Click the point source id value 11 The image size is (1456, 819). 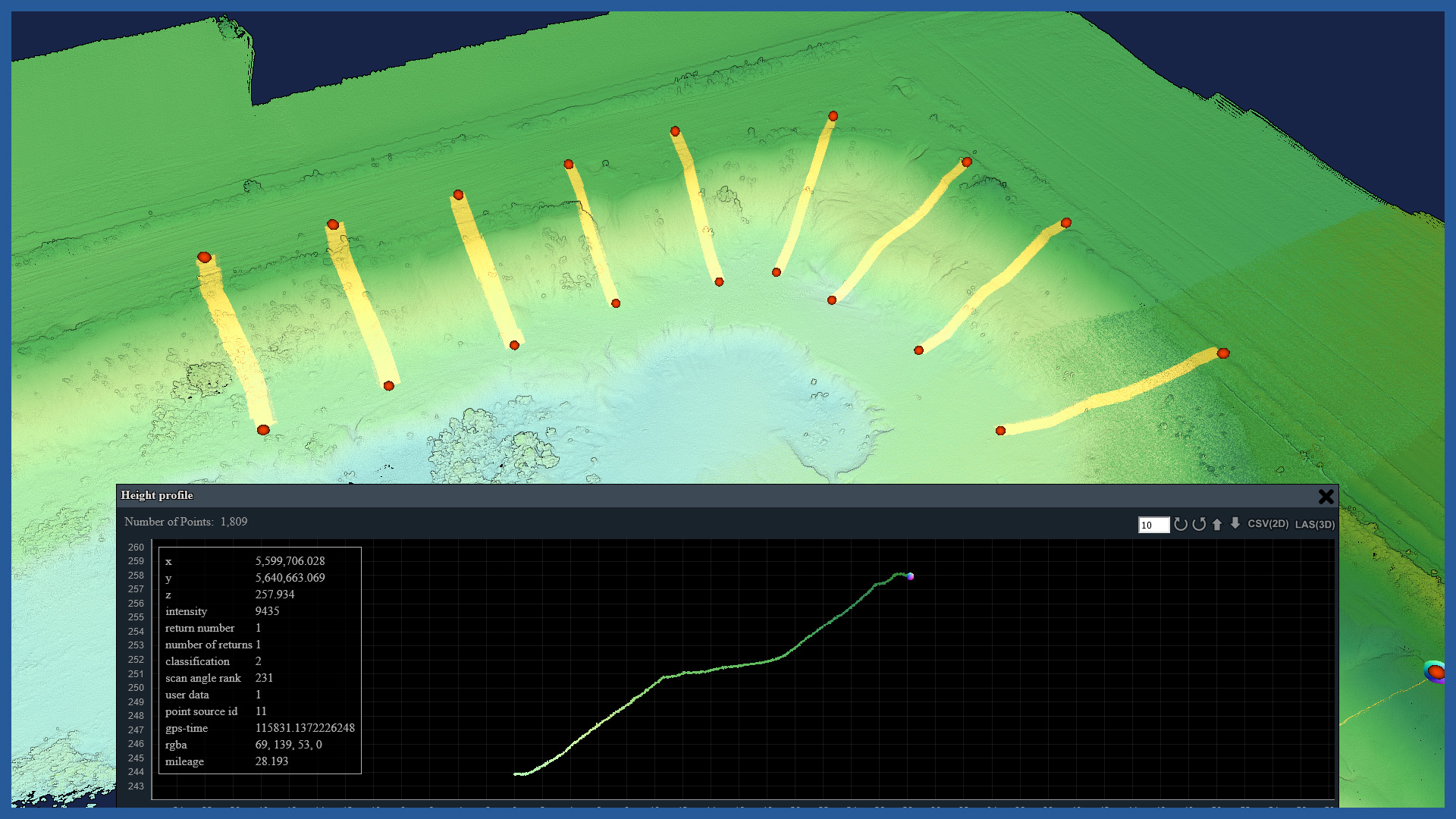coord(261,711)
